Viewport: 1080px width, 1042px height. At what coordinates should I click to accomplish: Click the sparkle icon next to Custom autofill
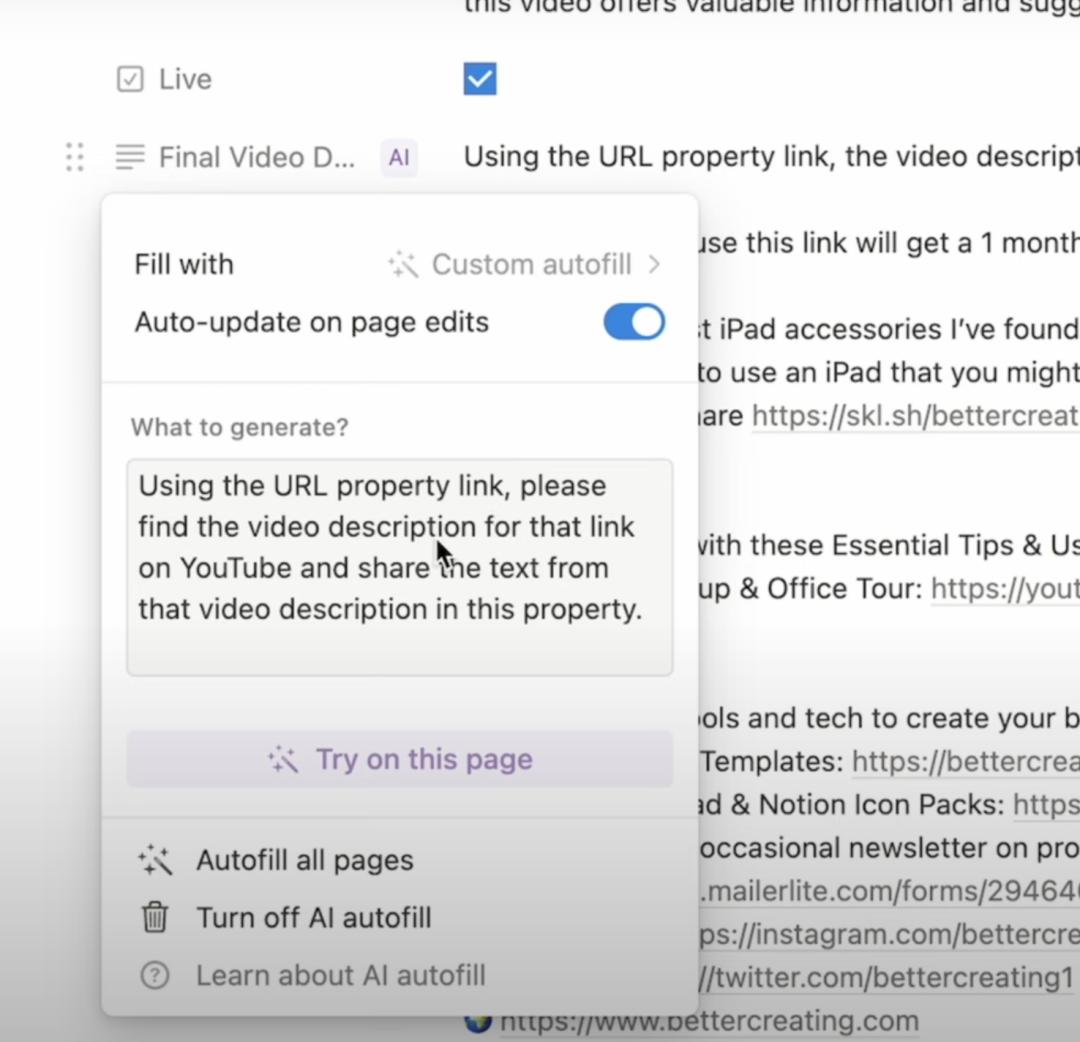(403, 264)
